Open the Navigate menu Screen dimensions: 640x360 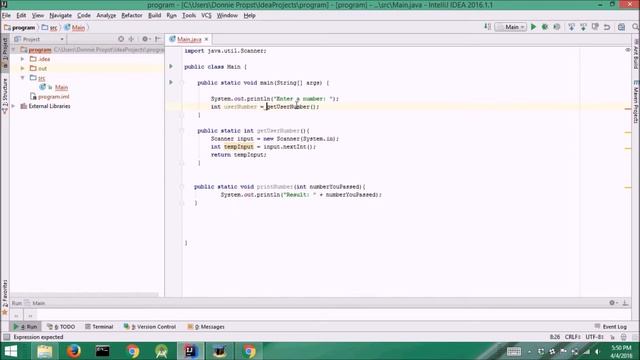tap(60, 16)
